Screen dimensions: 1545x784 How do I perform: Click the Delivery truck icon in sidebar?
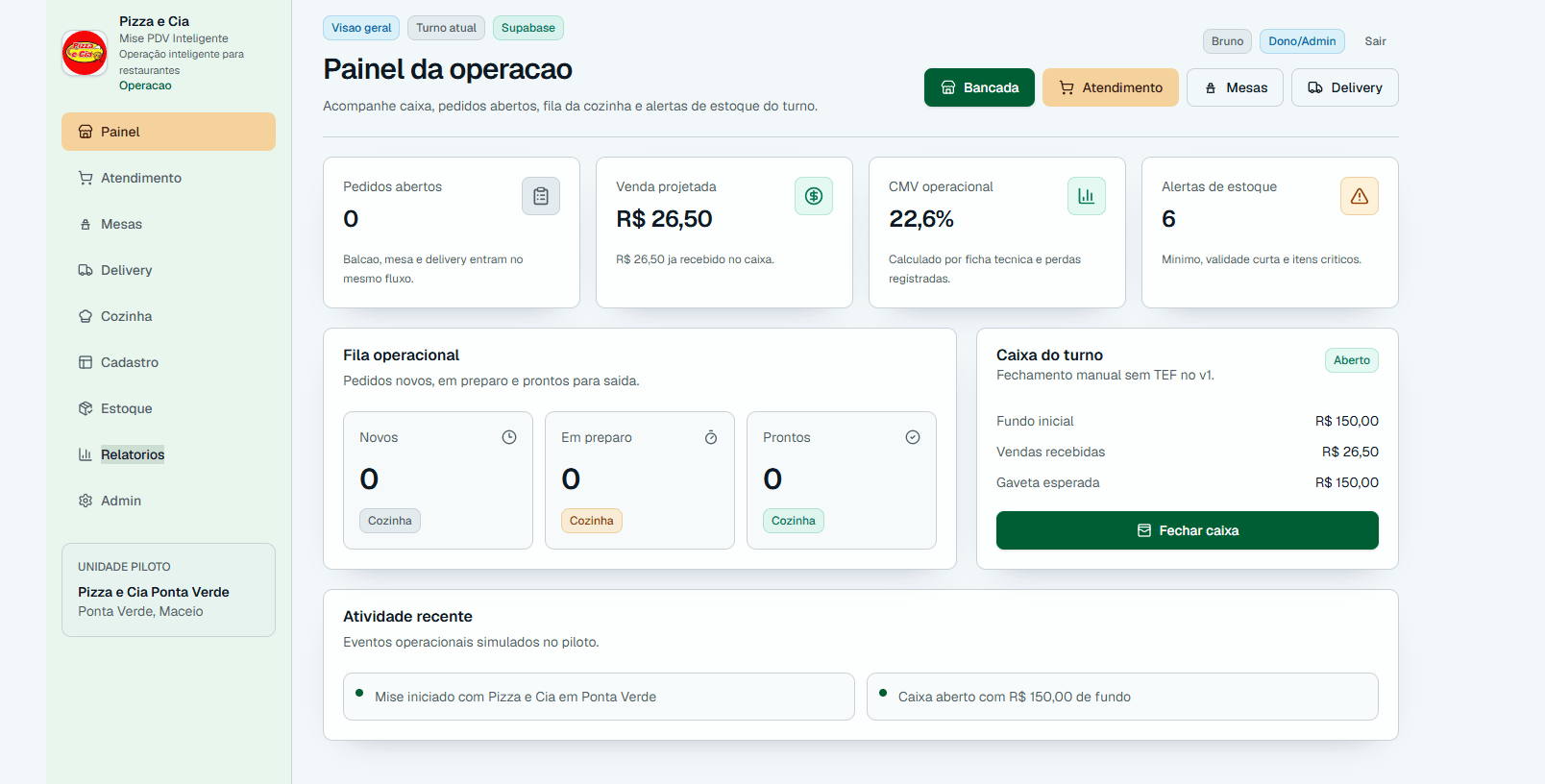pos(86,270)
